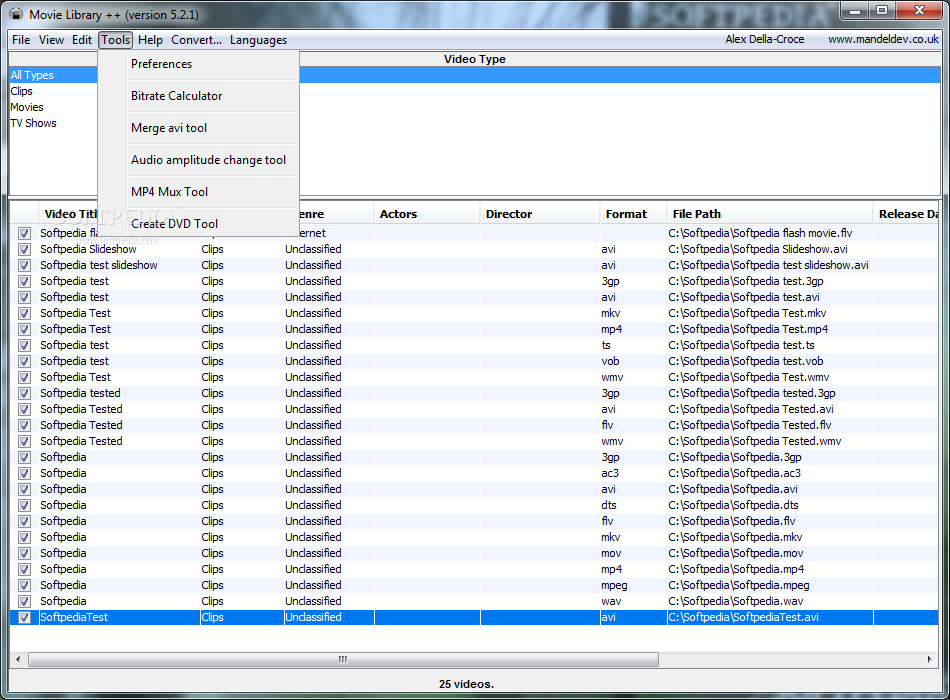Open the Help menu

click(150, 40)
